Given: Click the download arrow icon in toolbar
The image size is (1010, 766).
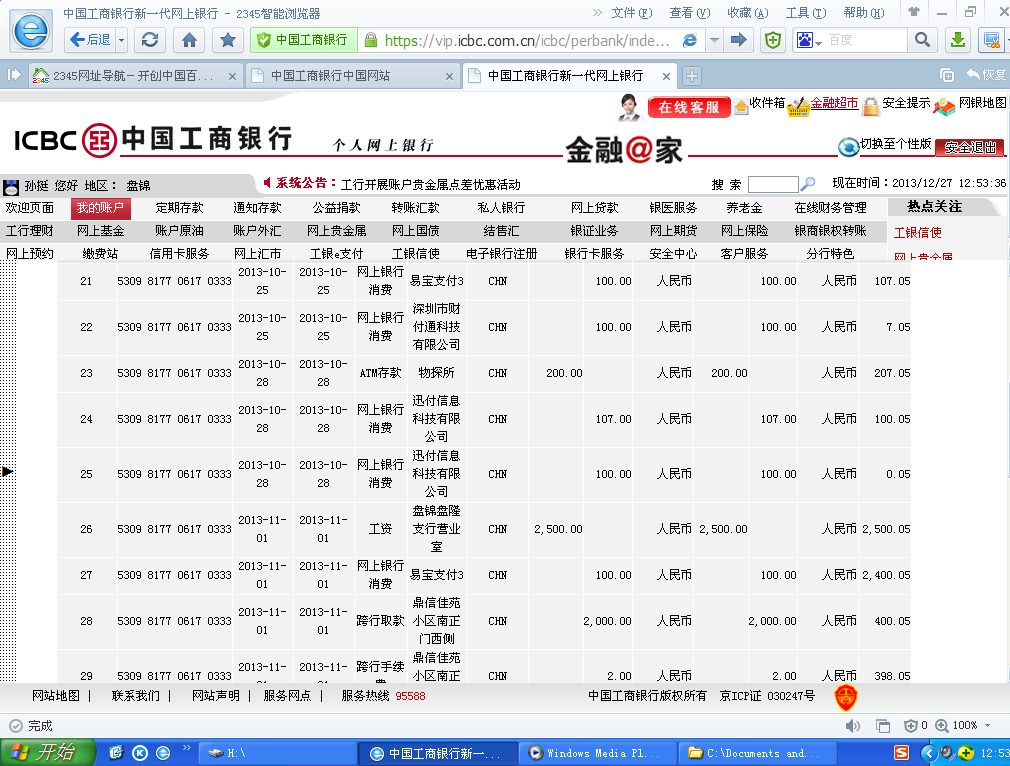Looking at the screenshot, I should tap(957, 40).
